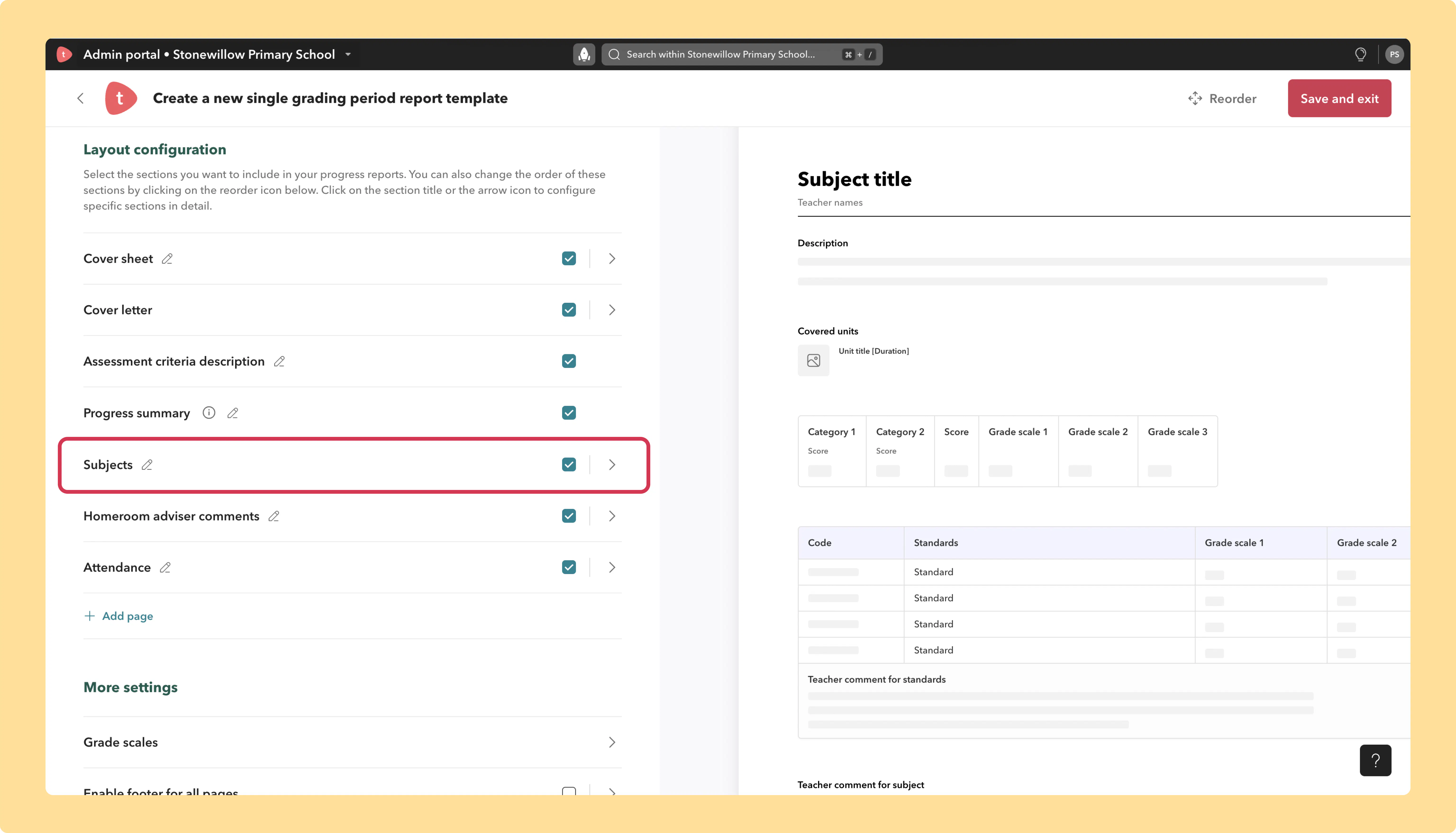Click the Toddle template logo beside title

click(121, 98)
